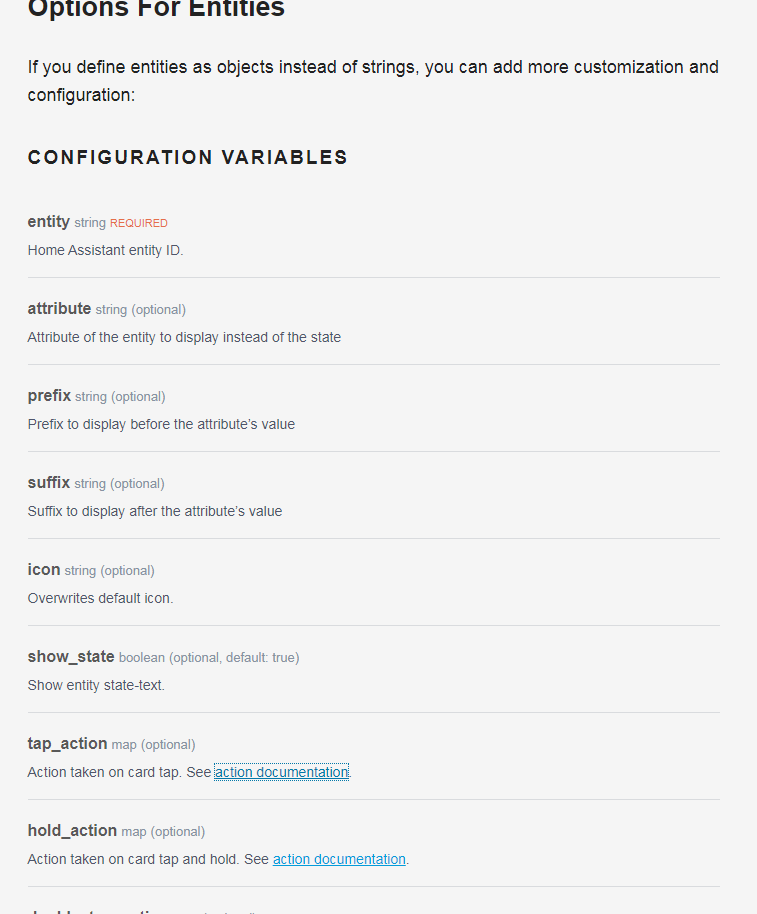
Task: Click the "Home Assistant entity ID." description
Action: (x=105, y=250)
